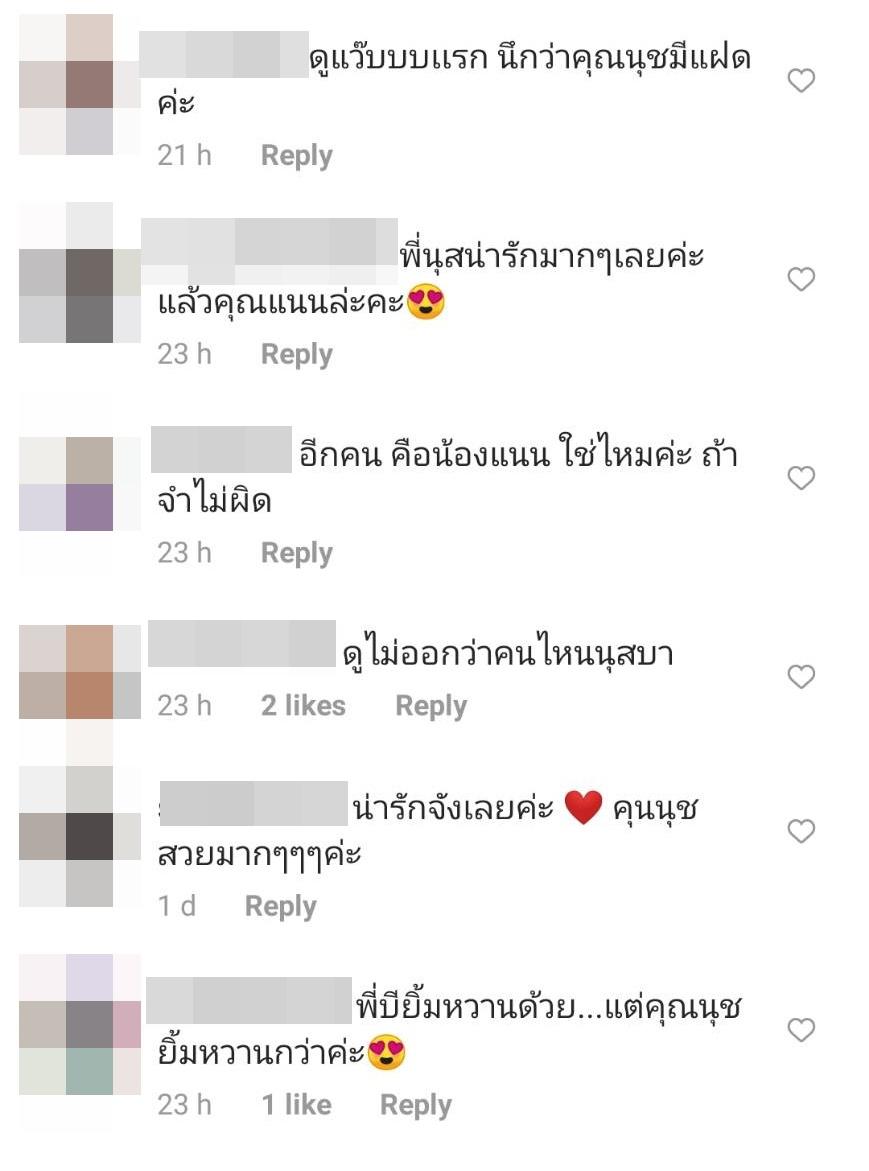Reply to the 1 d old comment
869x1171 pixels.
point(281,907)
